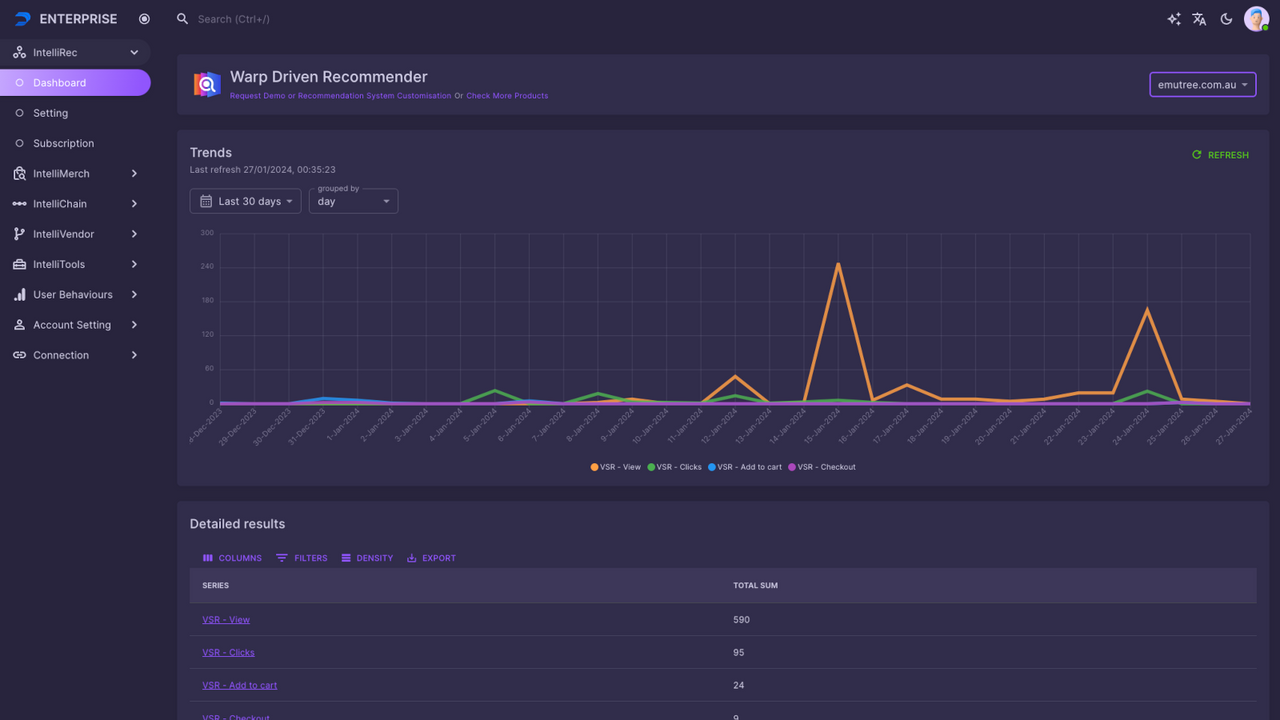The width and height of the screenshot is (1280, 720).
Task: Expand the IntelliTools menu chevron
Action: 134,264
